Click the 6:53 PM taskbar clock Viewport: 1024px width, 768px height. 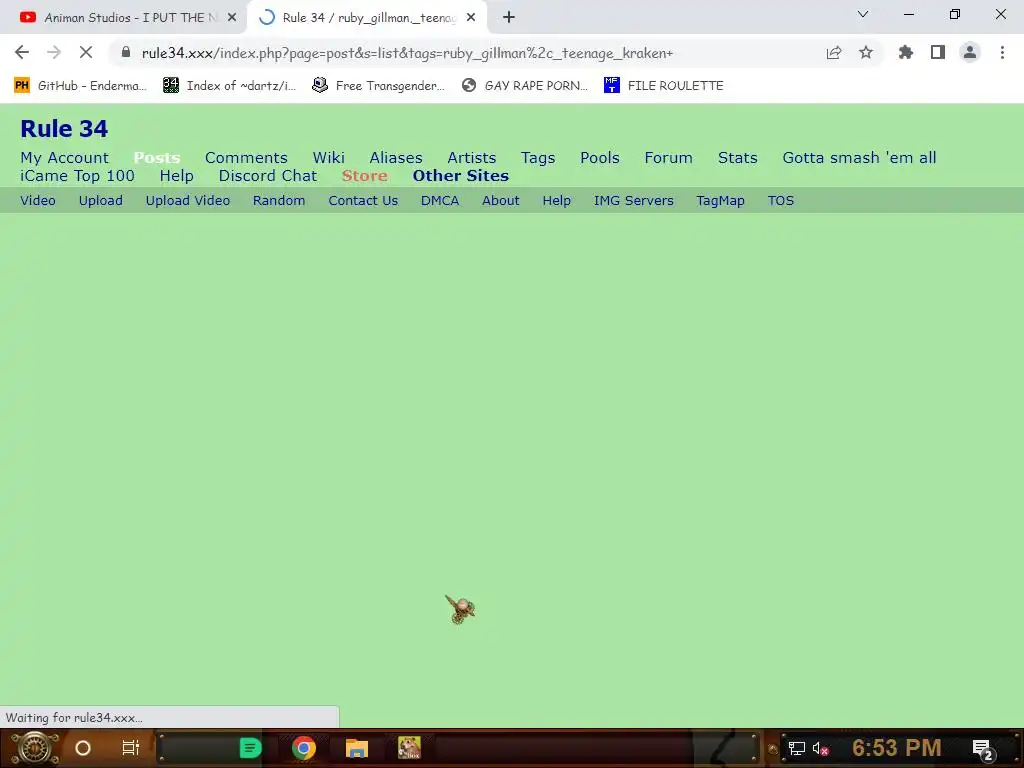point(897,748)
